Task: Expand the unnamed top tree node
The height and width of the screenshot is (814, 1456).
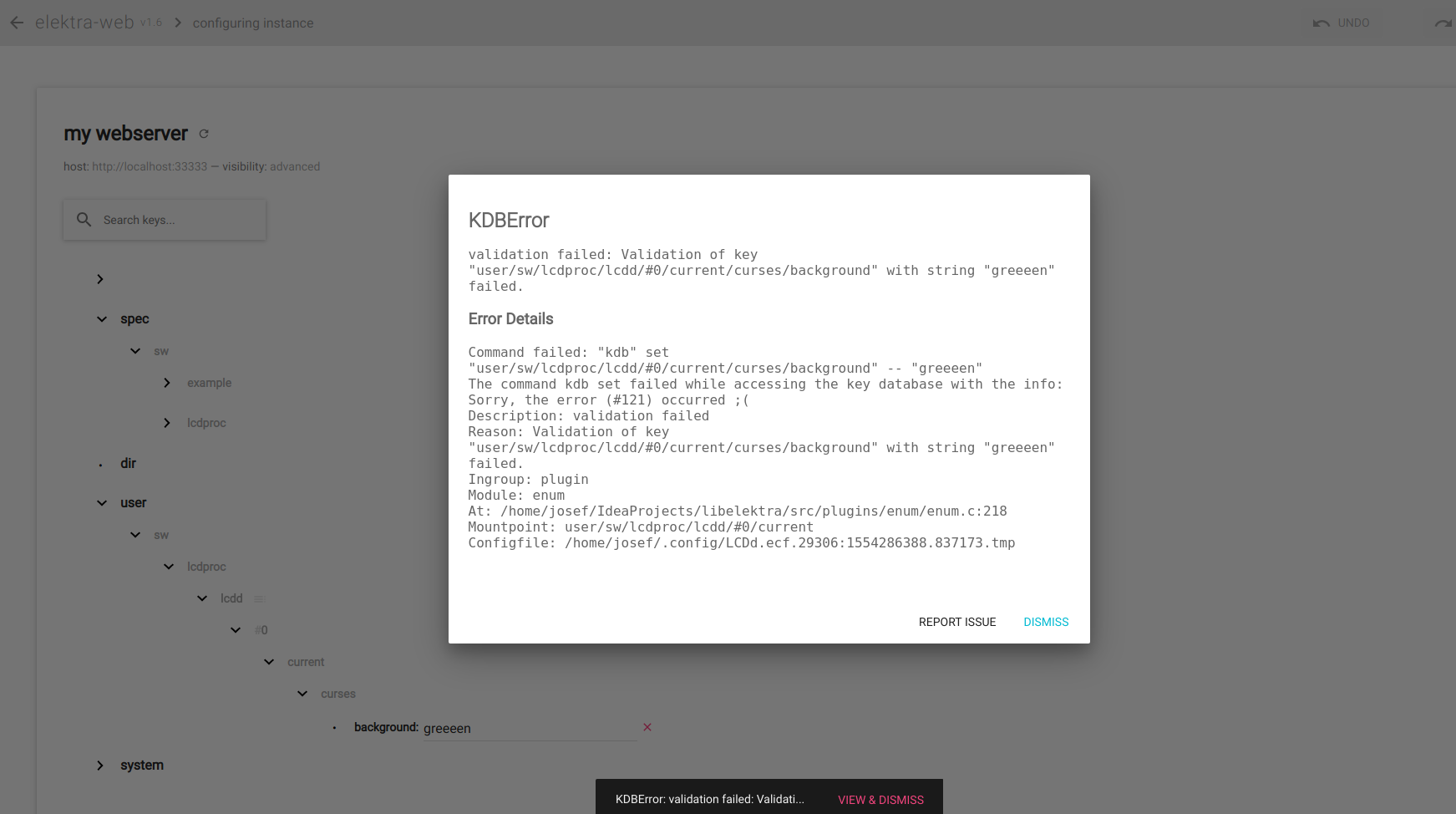Action: [100, 279]
